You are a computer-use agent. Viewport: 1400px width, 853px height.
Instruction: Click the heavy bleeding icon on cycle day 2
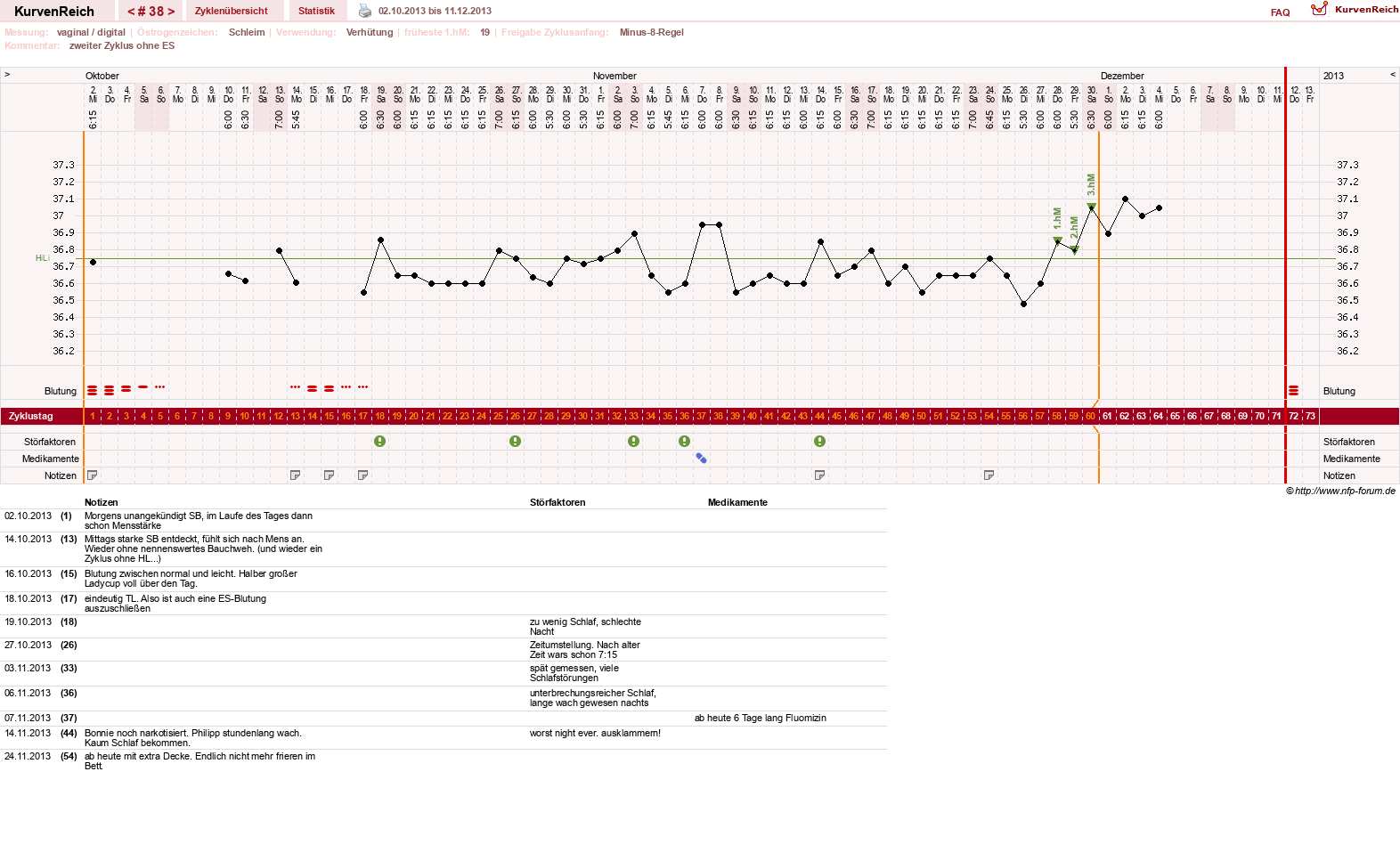click(110, 390)
